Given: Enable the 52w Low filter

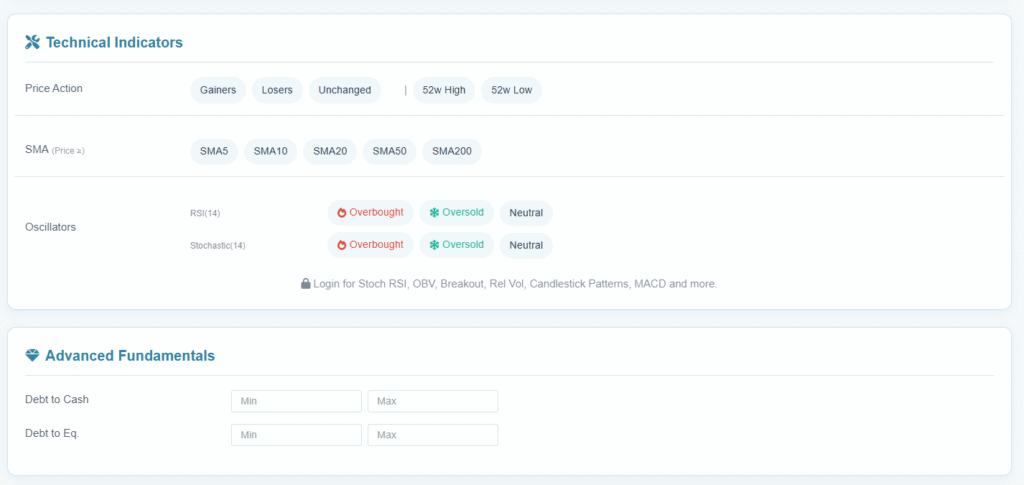Looking at the screenshot, I should click(x=511, y=90).
